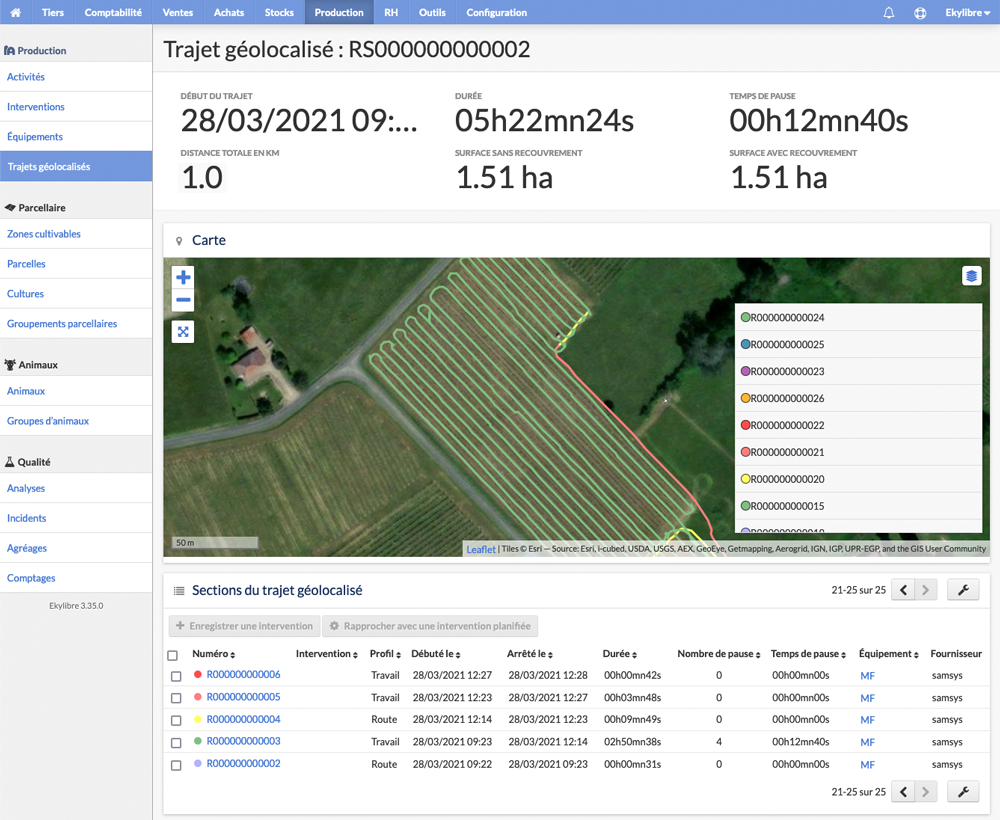The image size is (1000, 820).
Task: Click purple swatch for R000000000023 in legend
Action: point(745,371)
